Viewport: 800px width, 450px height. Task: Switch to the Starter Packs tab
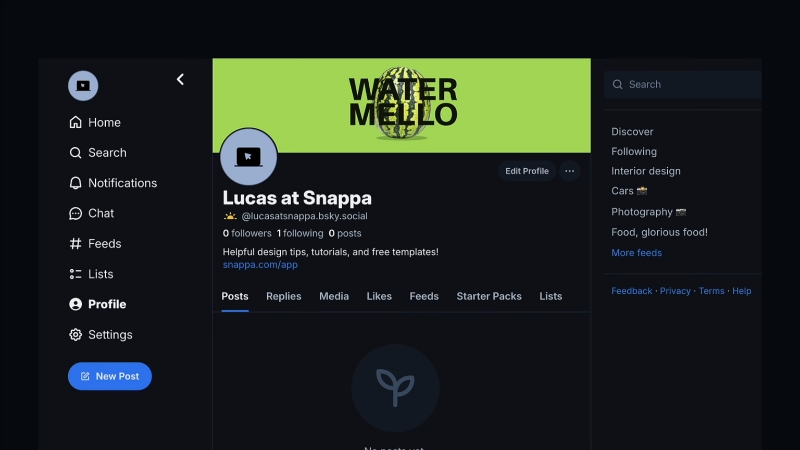[489, 296]
